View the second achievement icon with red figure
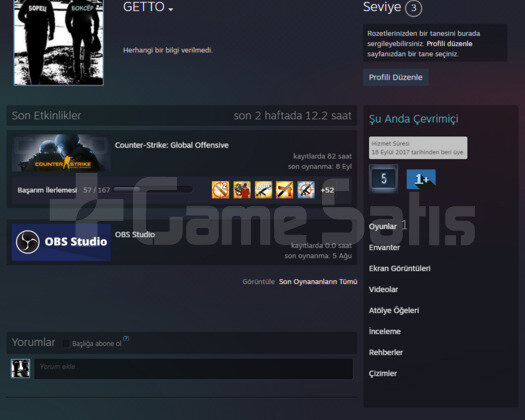Viewport: 525px width, 420px height. pos(242,190)
